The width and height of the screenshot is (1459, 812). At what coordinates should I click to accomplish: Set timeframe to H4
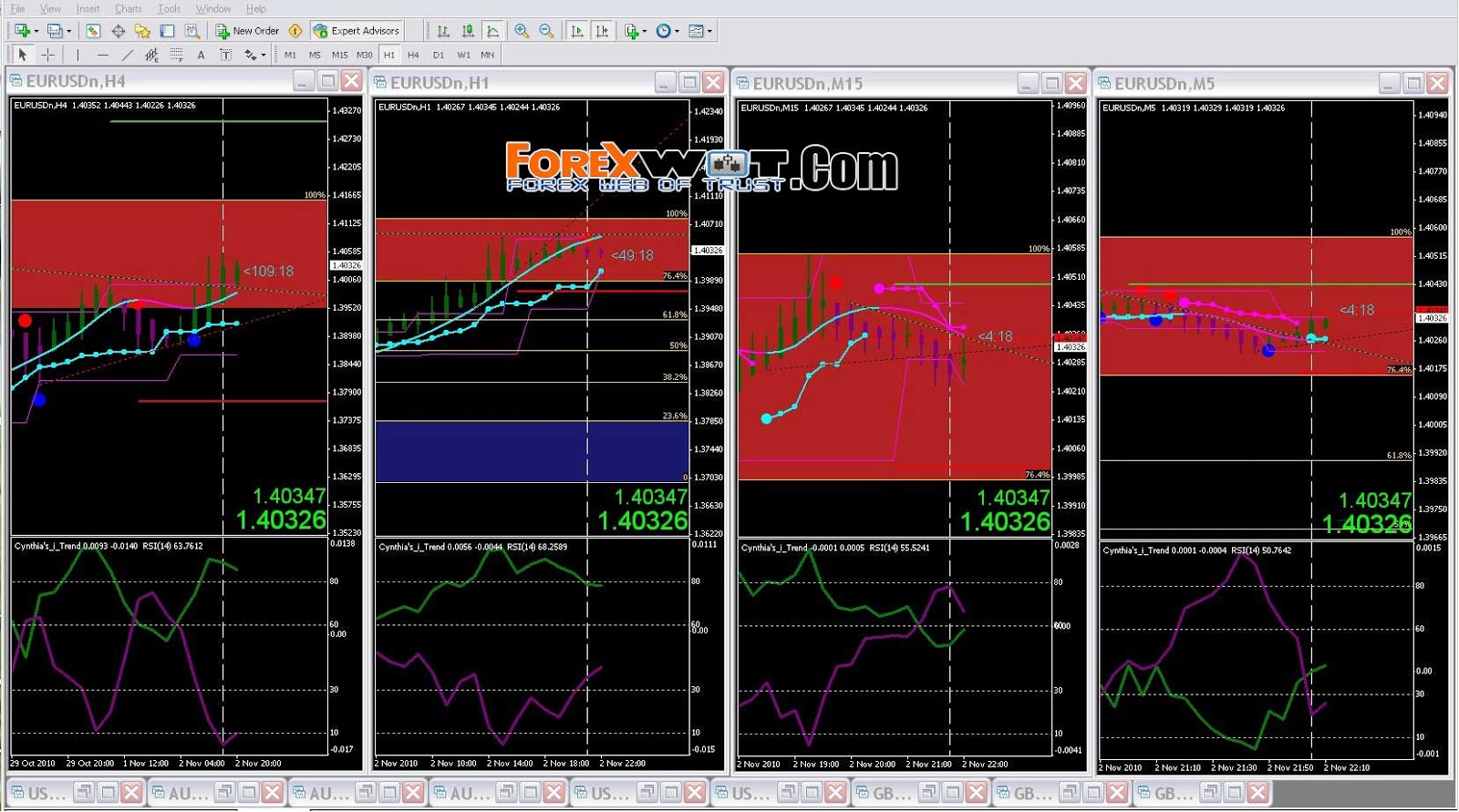click(x=414, y=55)
